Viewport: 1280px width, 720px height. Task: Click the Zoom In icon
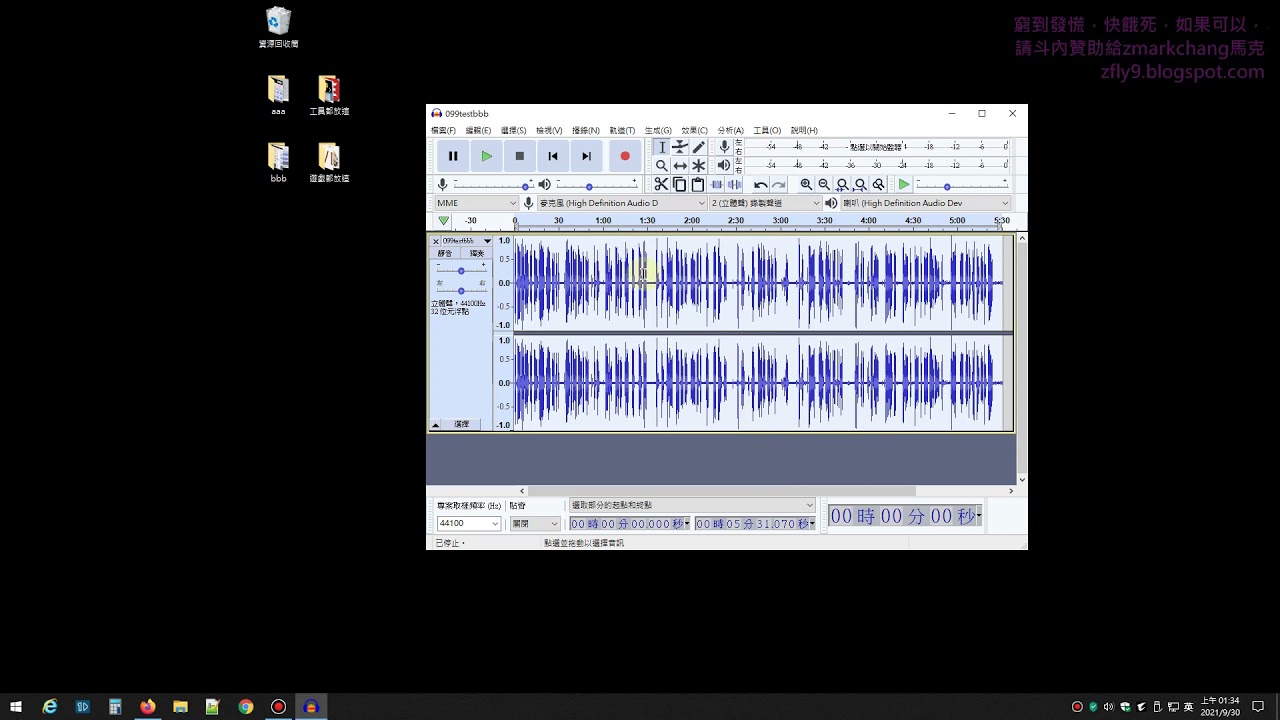(x=806, y=184)
